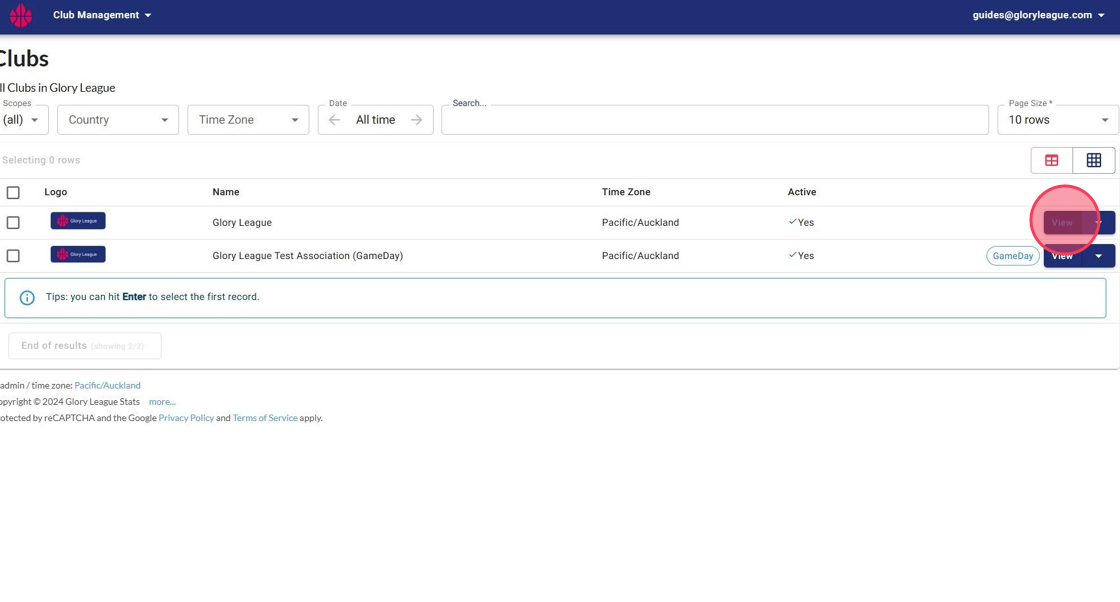Open the Time Zone dropdown

click(248, 120)
